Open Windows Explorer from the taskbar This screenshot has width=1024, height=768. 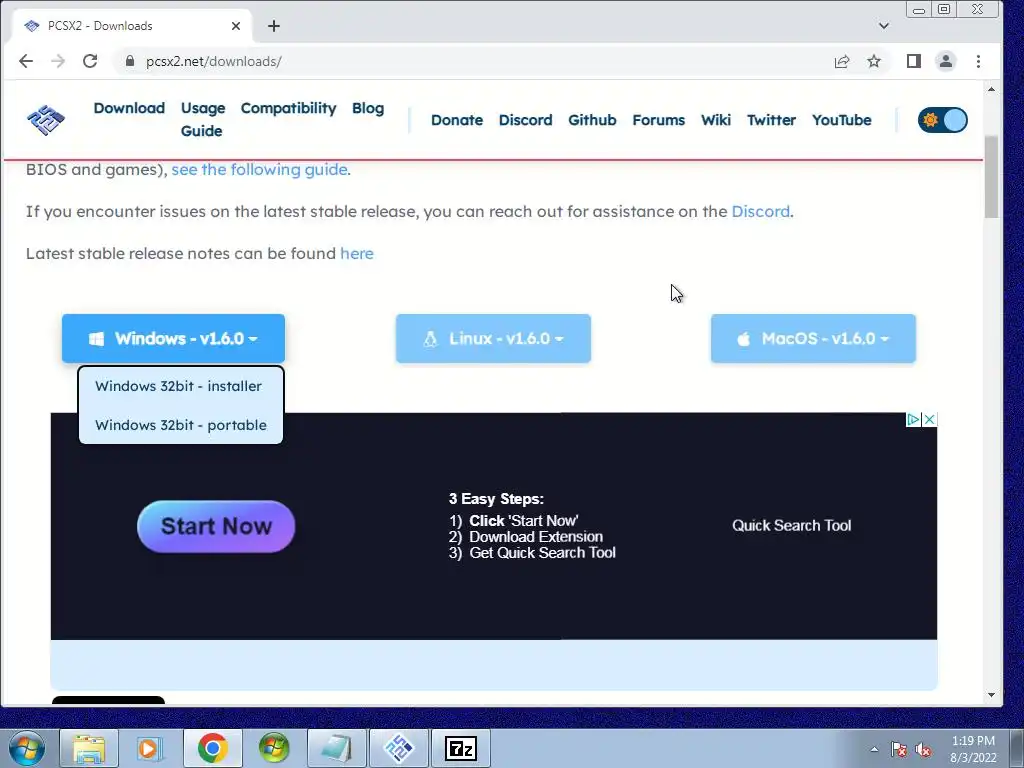89,748
